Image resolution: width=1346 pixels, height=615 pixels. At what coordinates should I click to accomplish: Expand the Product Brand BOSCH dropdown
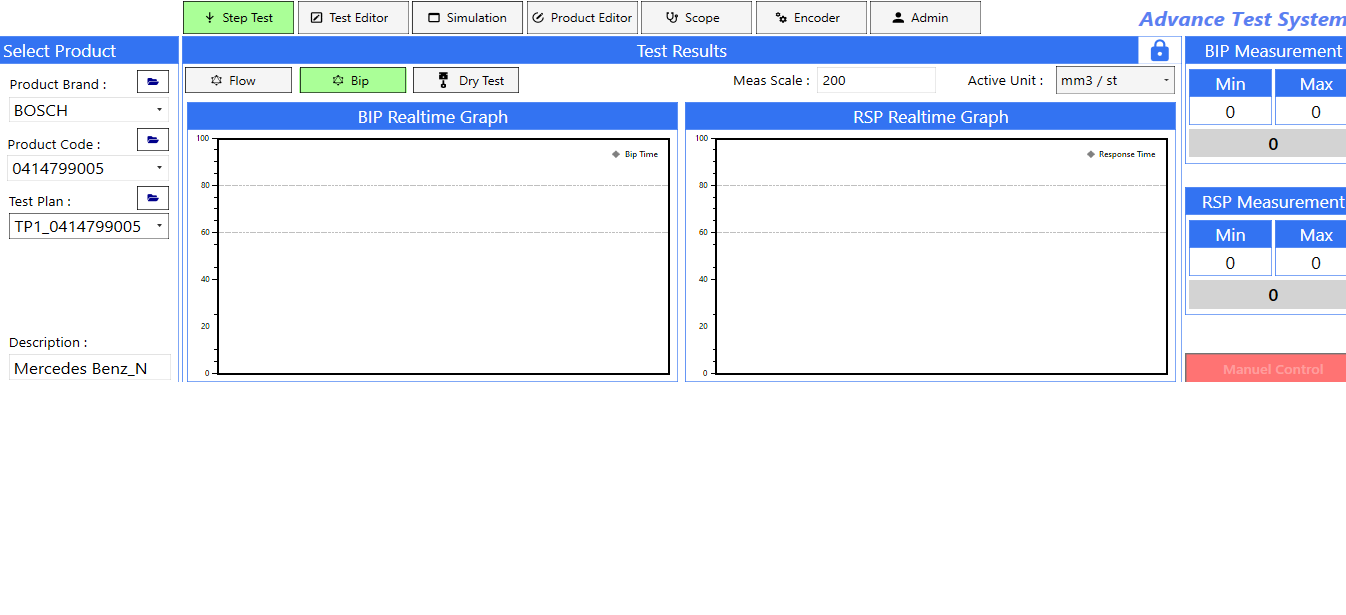(x=89, y=110)
